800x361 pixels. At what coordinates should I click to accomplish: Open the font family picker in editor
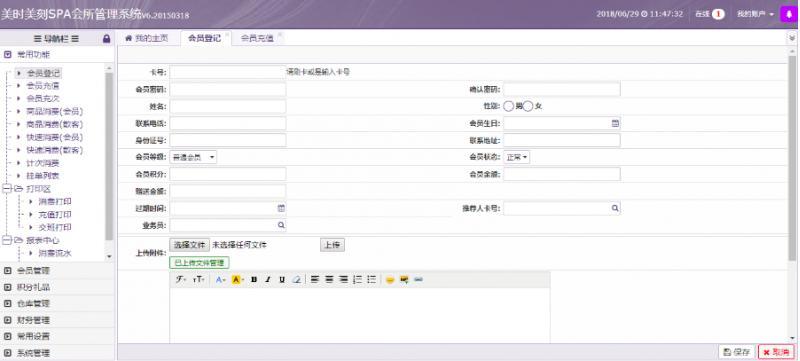point(181,279)
